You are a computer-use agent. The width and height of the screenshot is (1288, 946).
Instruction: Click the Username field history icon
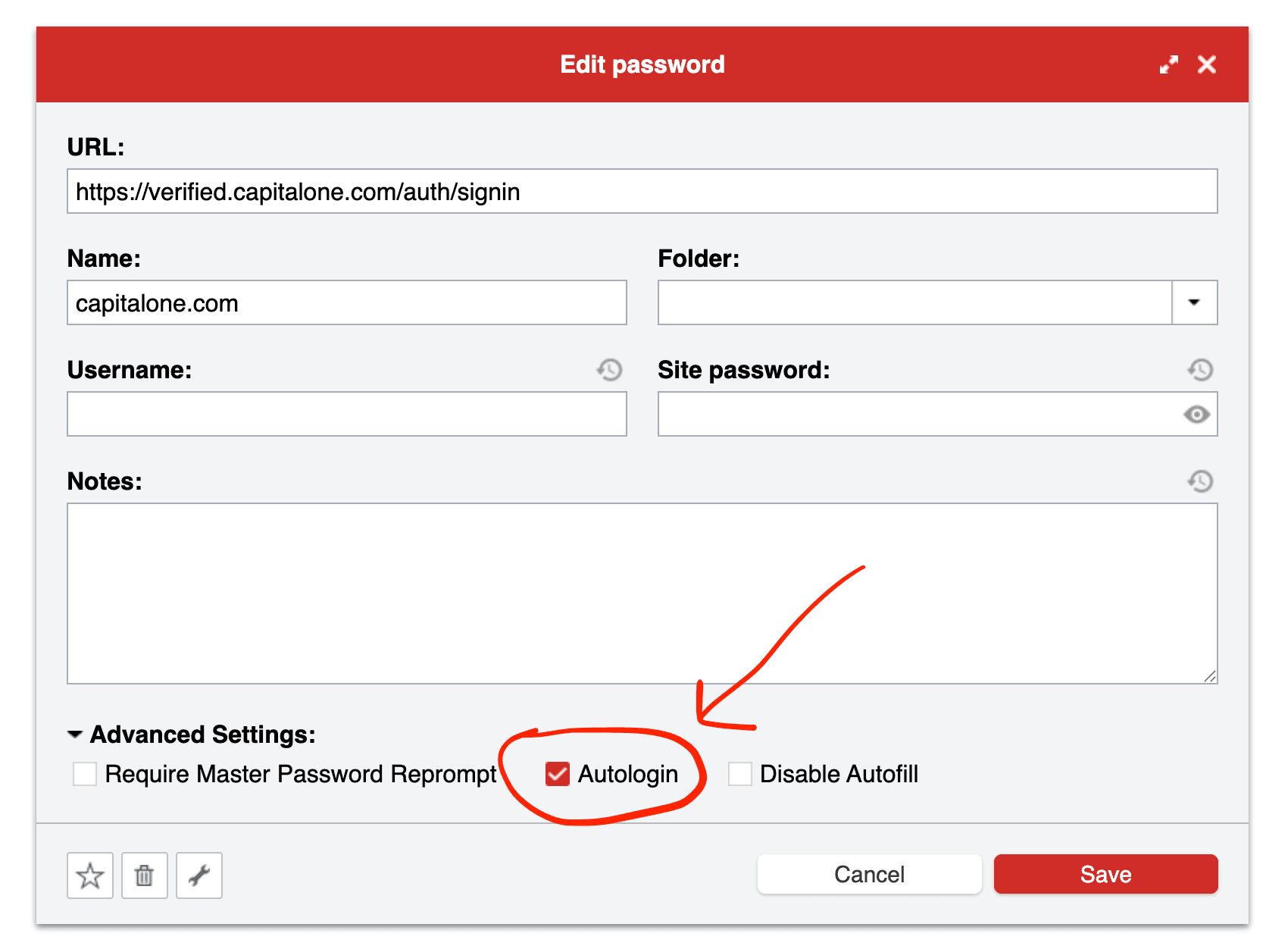[x=609, y=370]
